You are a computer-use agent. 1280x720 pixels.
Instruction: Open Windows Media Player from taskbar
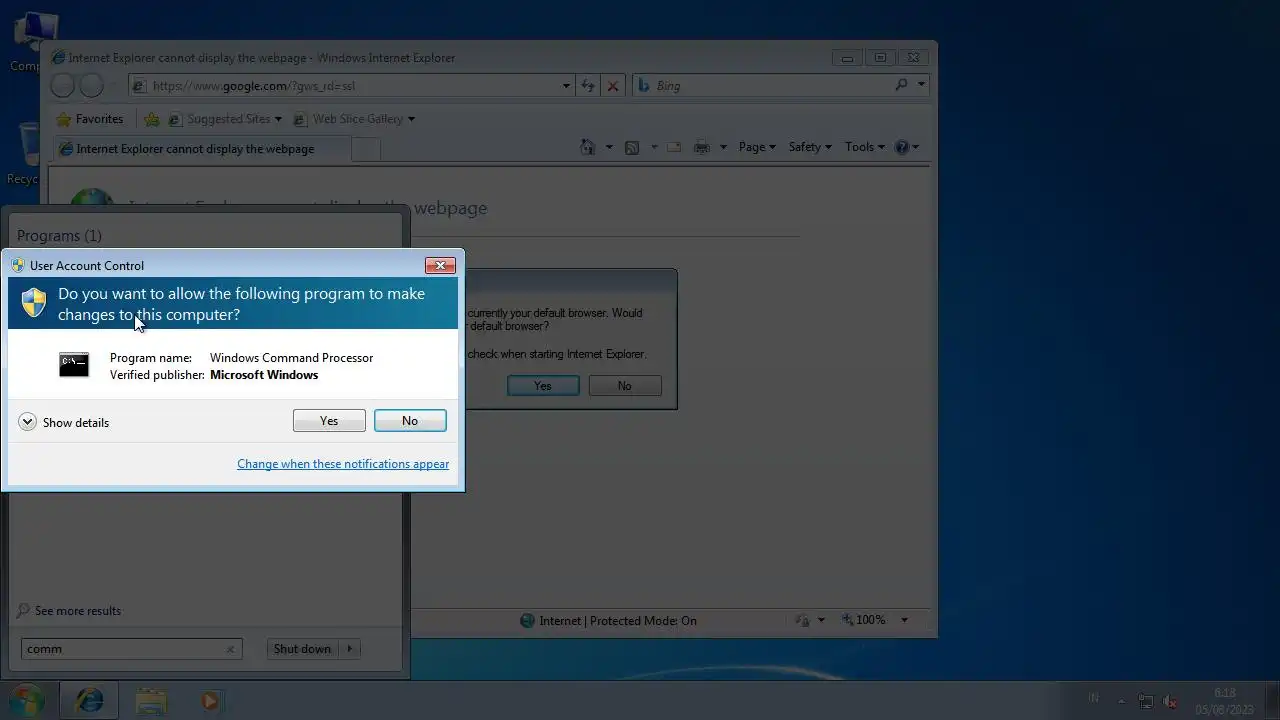point(210,701)
